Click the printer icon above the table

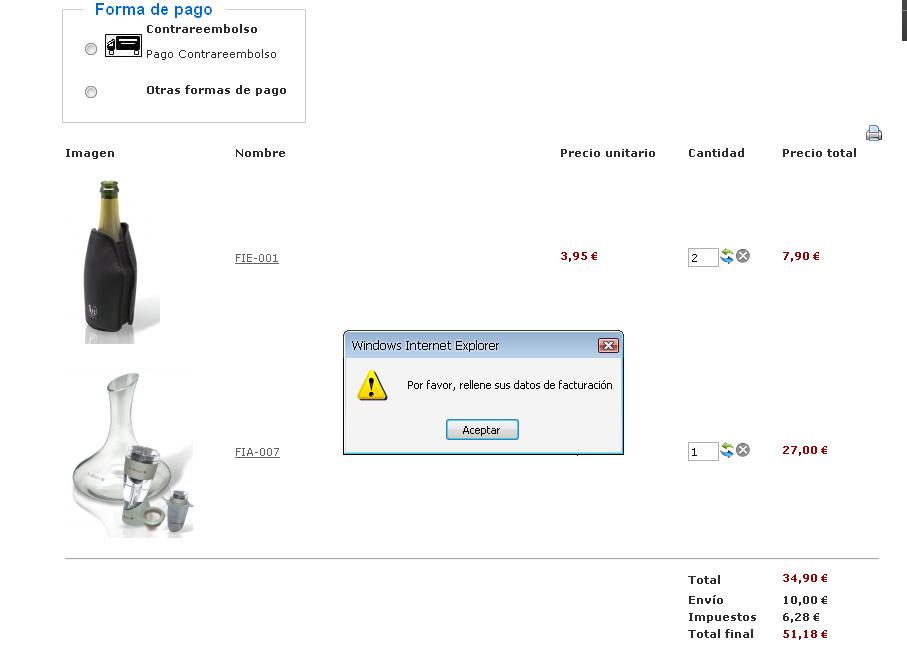point(873,133)
